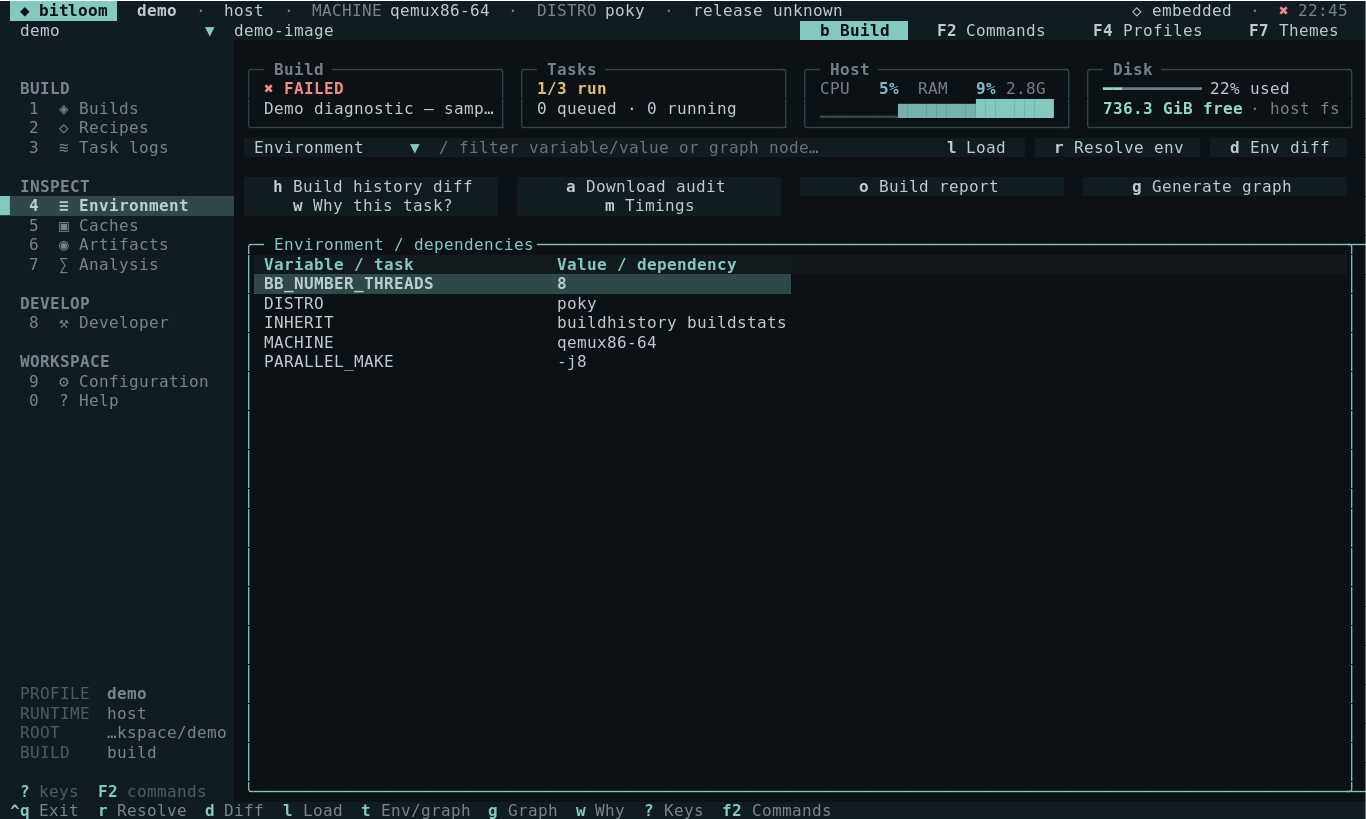Select the INHERIT variable row
The image size is (1366, 819).
point(522,323)
